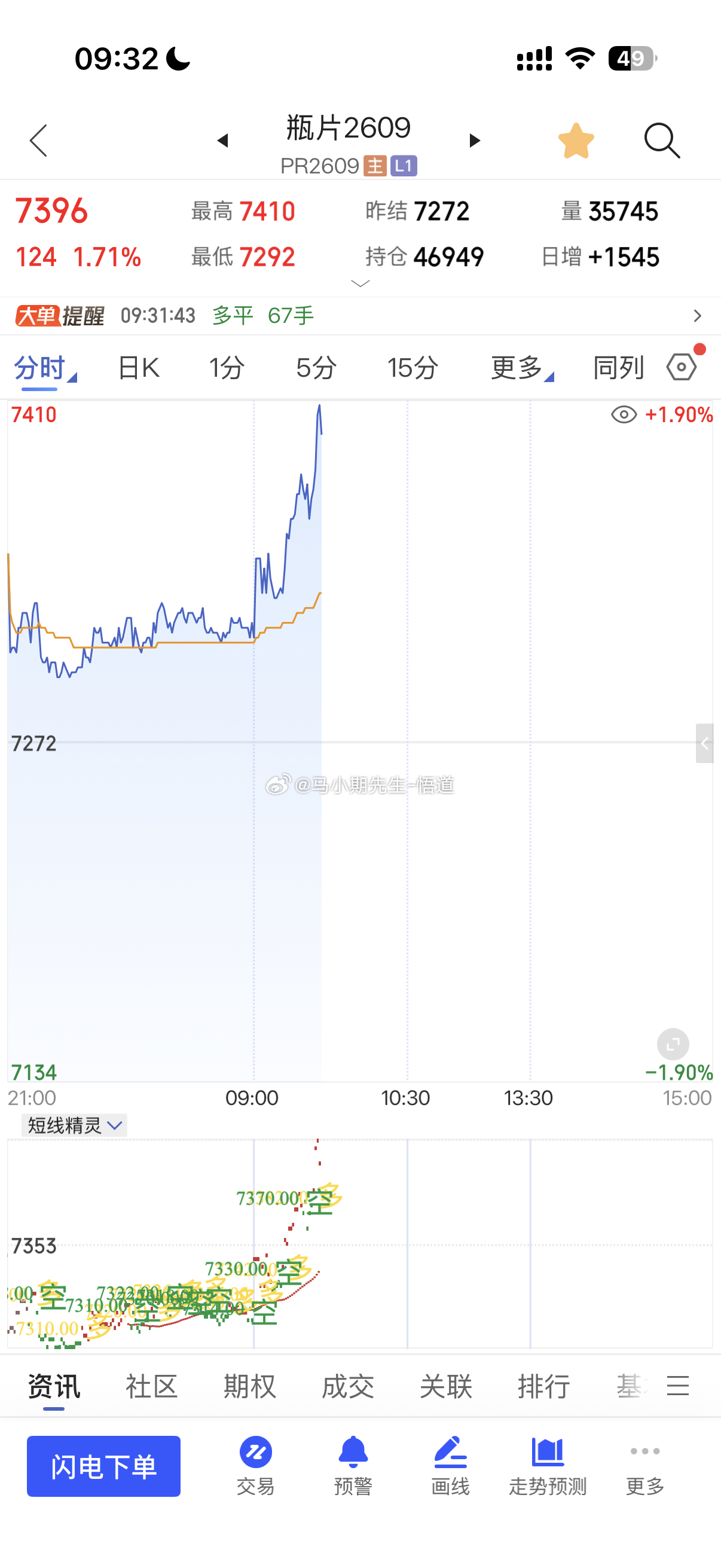The image size is (721, 1568).
Task: Expand chart to fullscreen icon
Action: (x=673, y=1045)
